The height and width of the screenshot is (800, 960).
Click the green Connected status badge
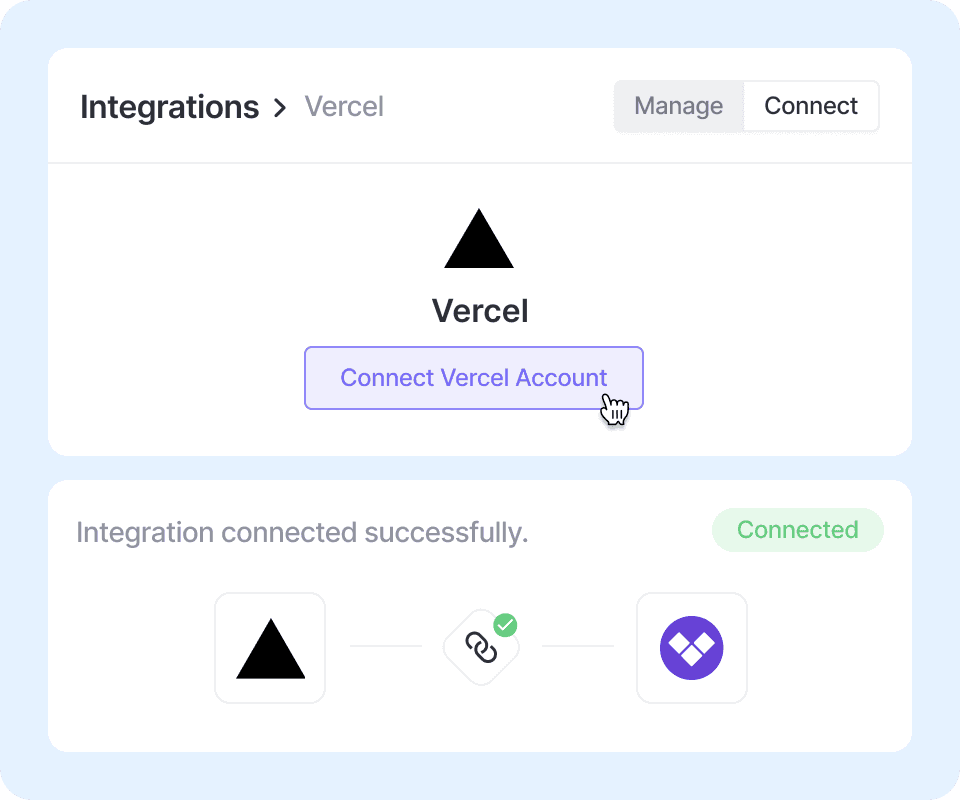(797, 530)
